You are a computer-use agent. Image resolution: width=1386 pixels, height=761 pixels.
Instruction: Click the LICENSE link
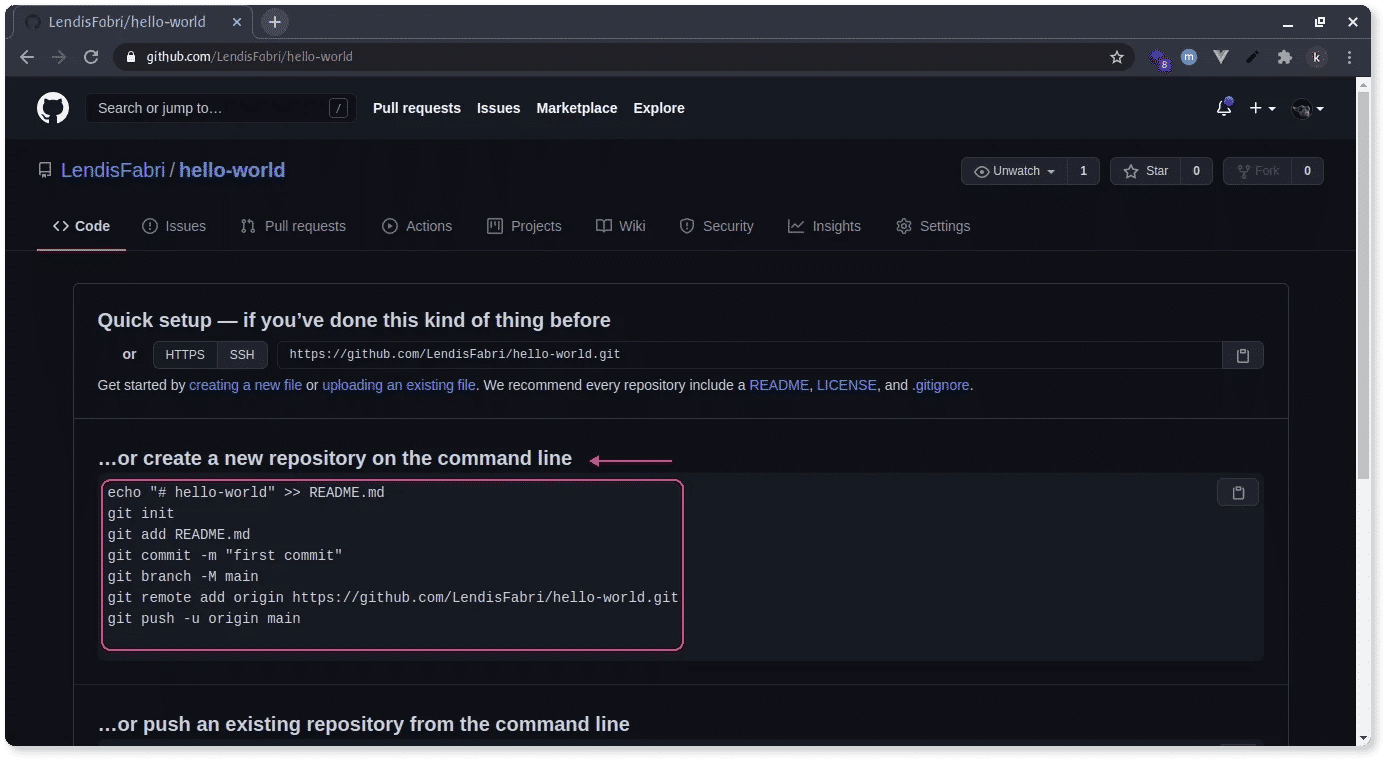tap(847, 385)
